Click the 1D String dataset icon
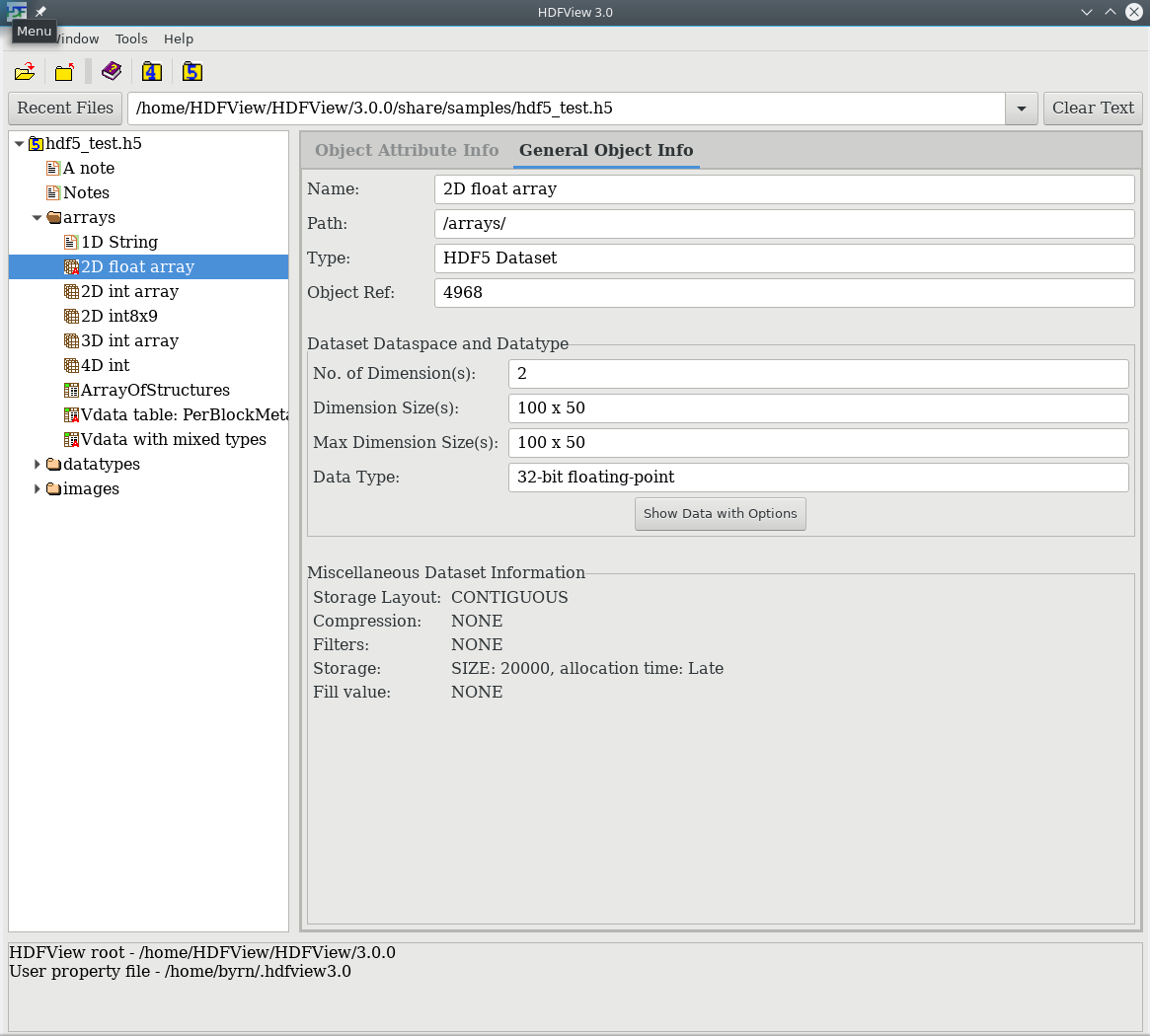 pos(71,242)
